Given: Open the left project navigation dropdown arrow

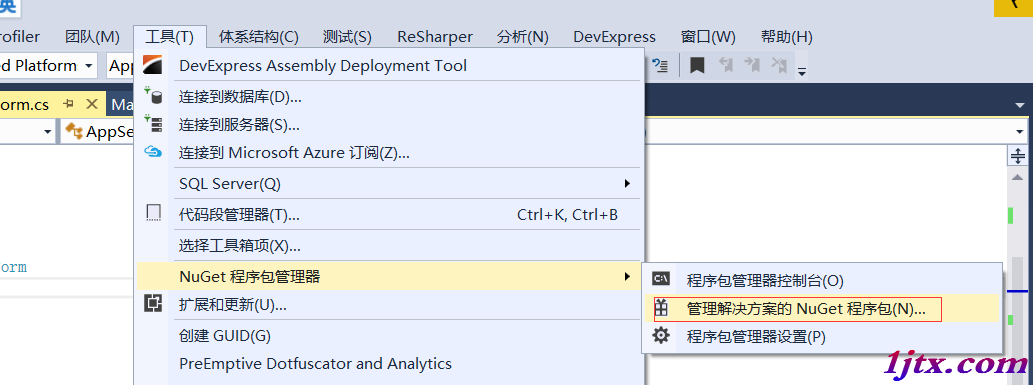Looking at the screenshot, I should [47, 132].
